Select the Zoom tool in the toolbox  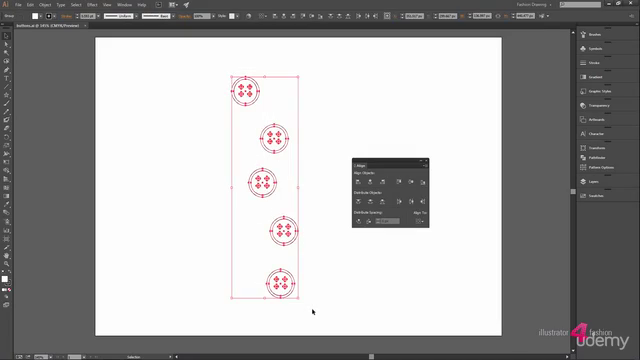(6, 264)
